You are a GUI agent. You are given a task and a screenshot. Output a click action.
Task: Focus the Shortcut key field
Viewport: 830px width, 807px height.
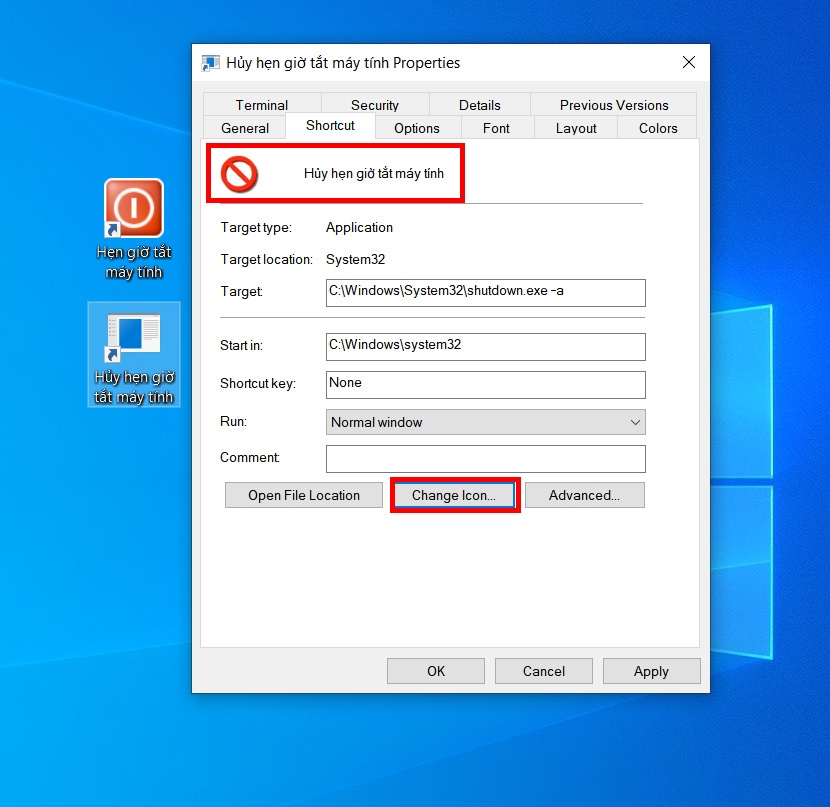click(x=485, y=385)
